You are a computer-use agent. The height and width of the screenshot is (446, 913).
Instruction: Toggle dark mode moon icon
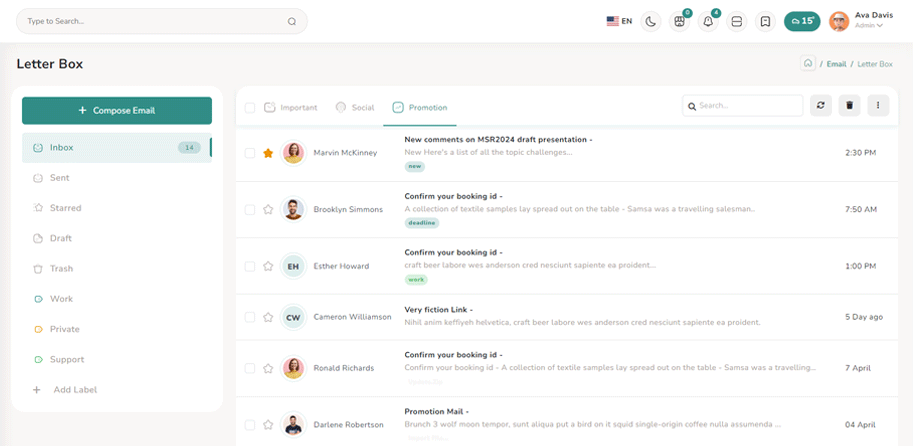pyautogui.click(x=651, y=21)
